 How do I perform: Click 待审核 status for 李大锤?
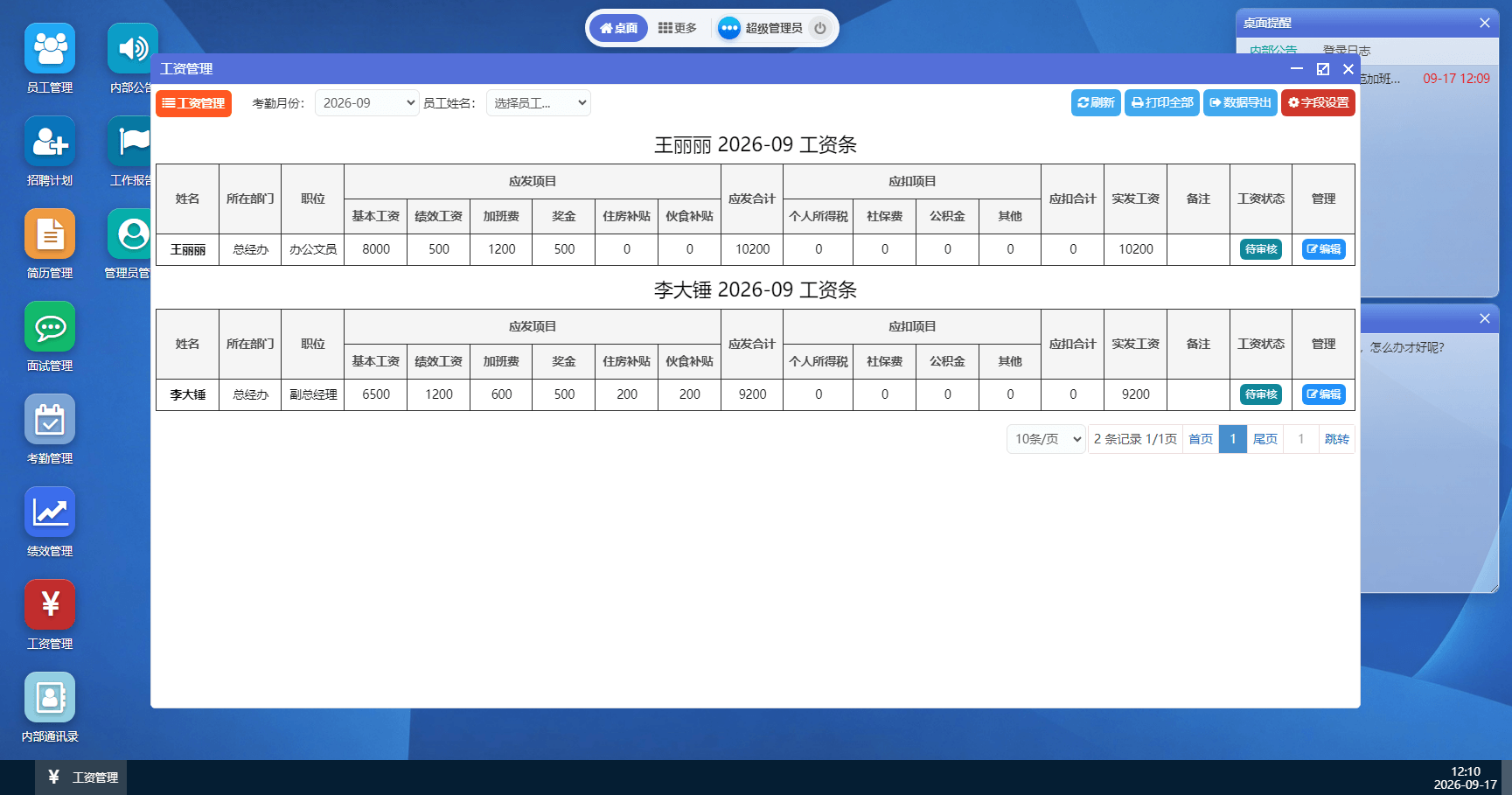[1261, 394]
